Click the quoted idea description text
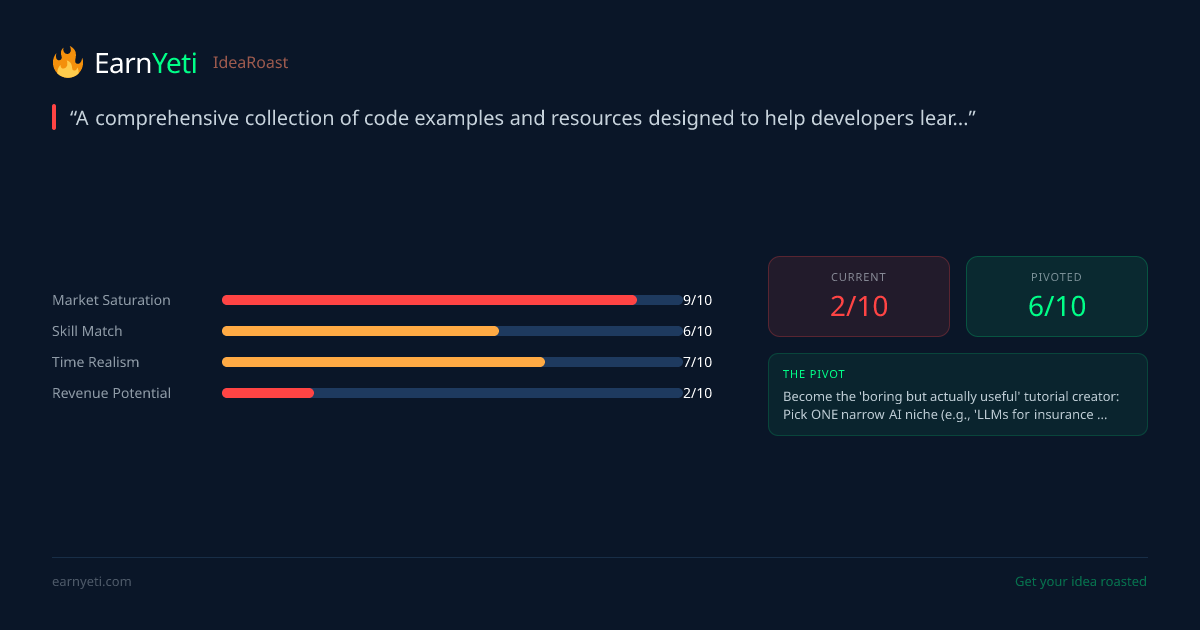 click(522, 118)
